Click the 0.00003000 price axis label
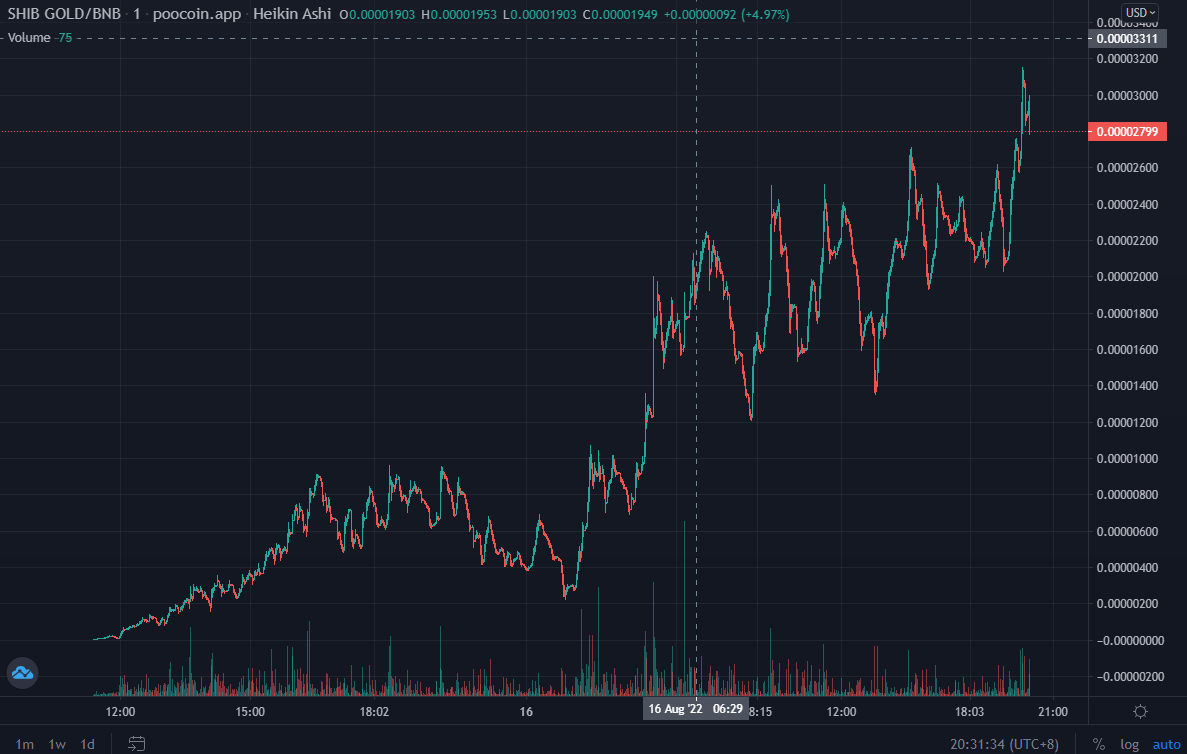Image resolution: width=1187 pixels, height=754 pixels. tap(1127, 95)
